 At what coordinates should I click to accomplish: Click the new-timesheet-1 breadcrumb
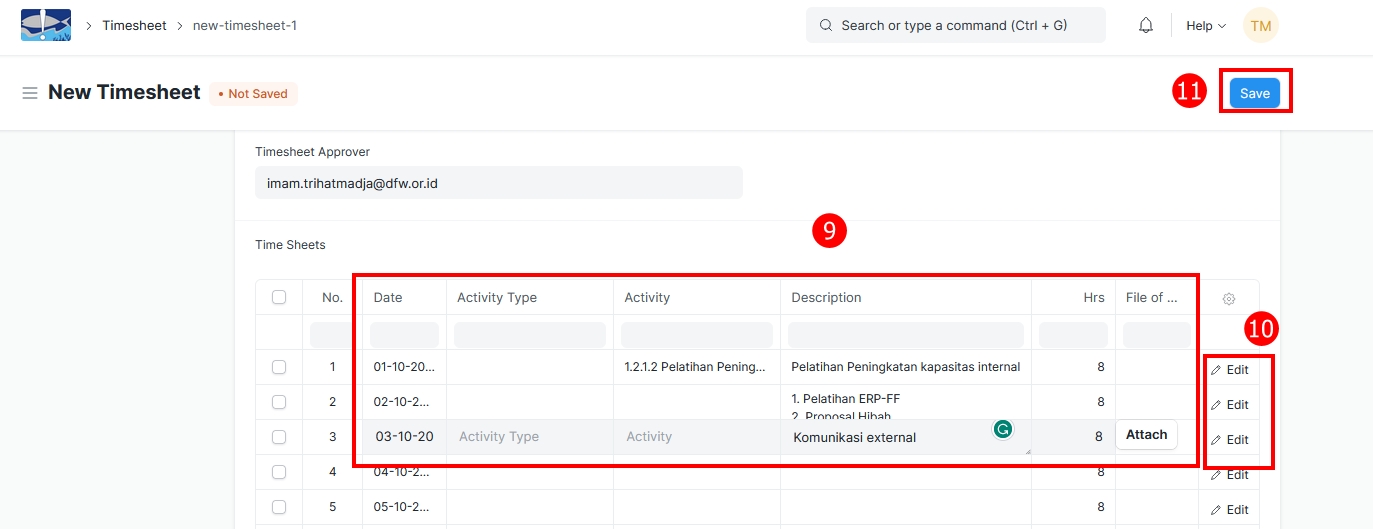coord(244,26)
